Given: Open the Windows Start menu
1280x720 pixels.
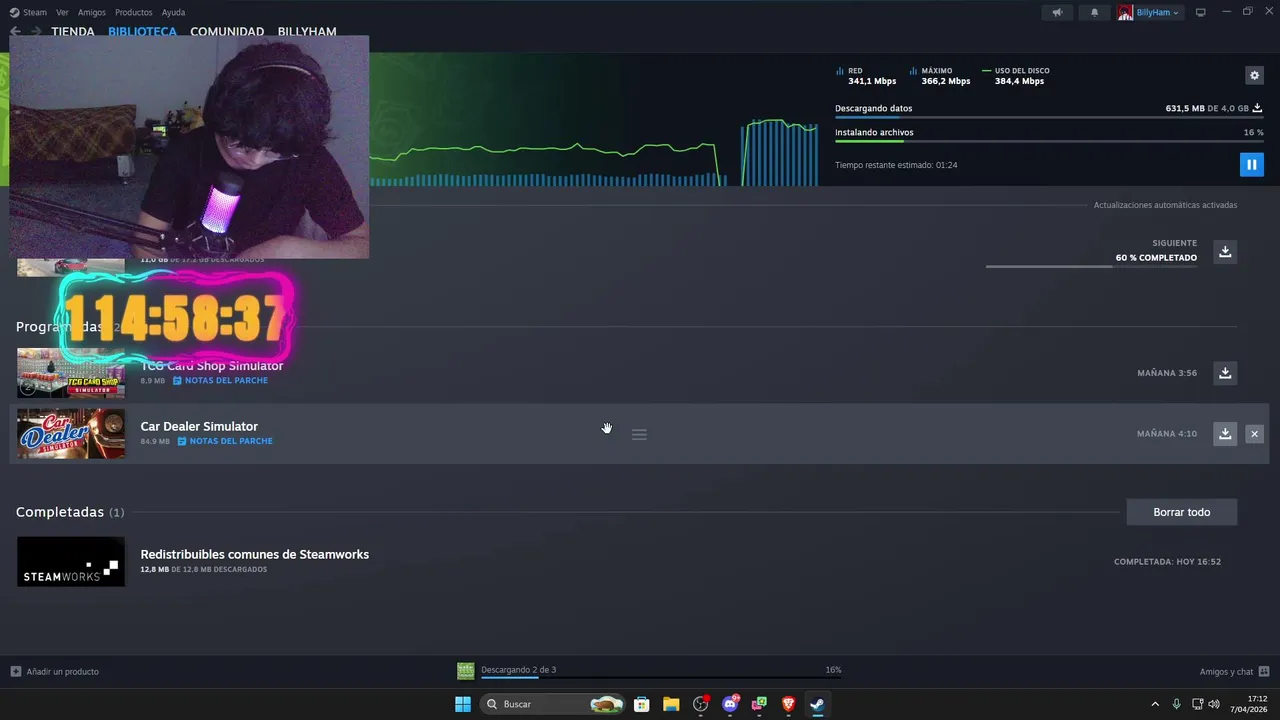Looking at the screenshot, I should [463, 704].
